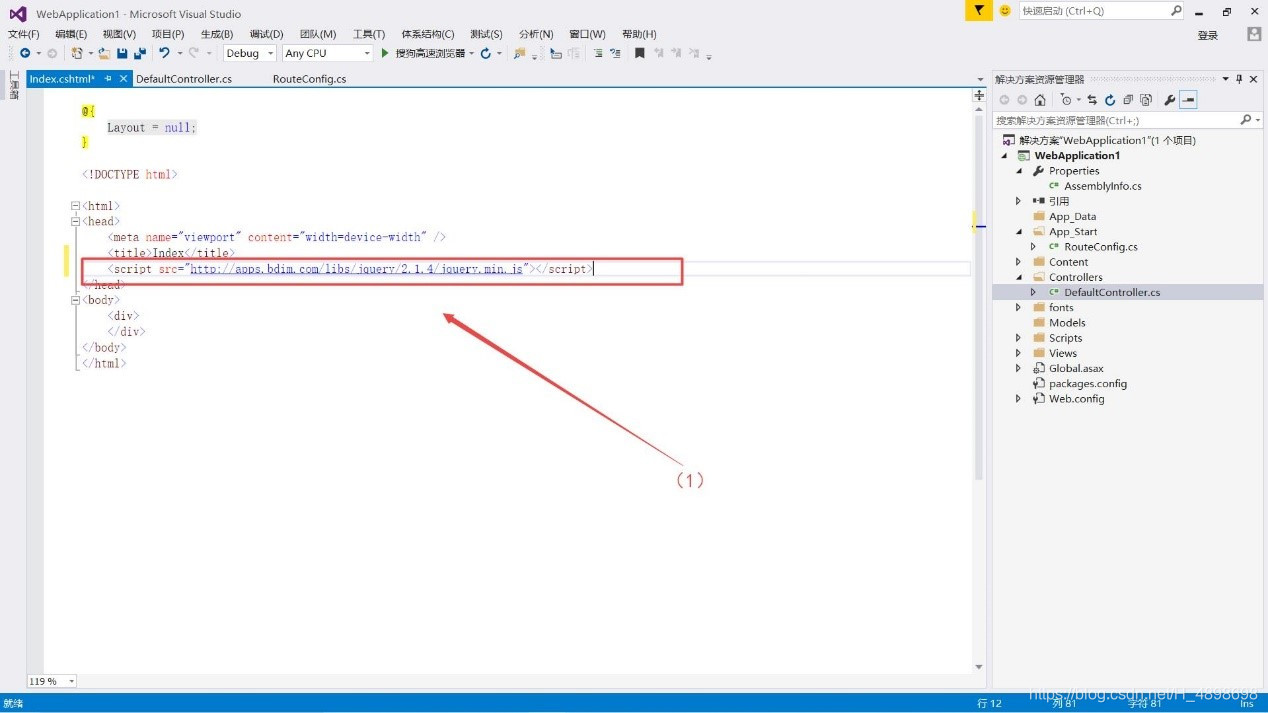Image resolution: width=1268 pixels, height=713 pixels.
Task: Close the Index.cshtml tab
Action: 124,79
